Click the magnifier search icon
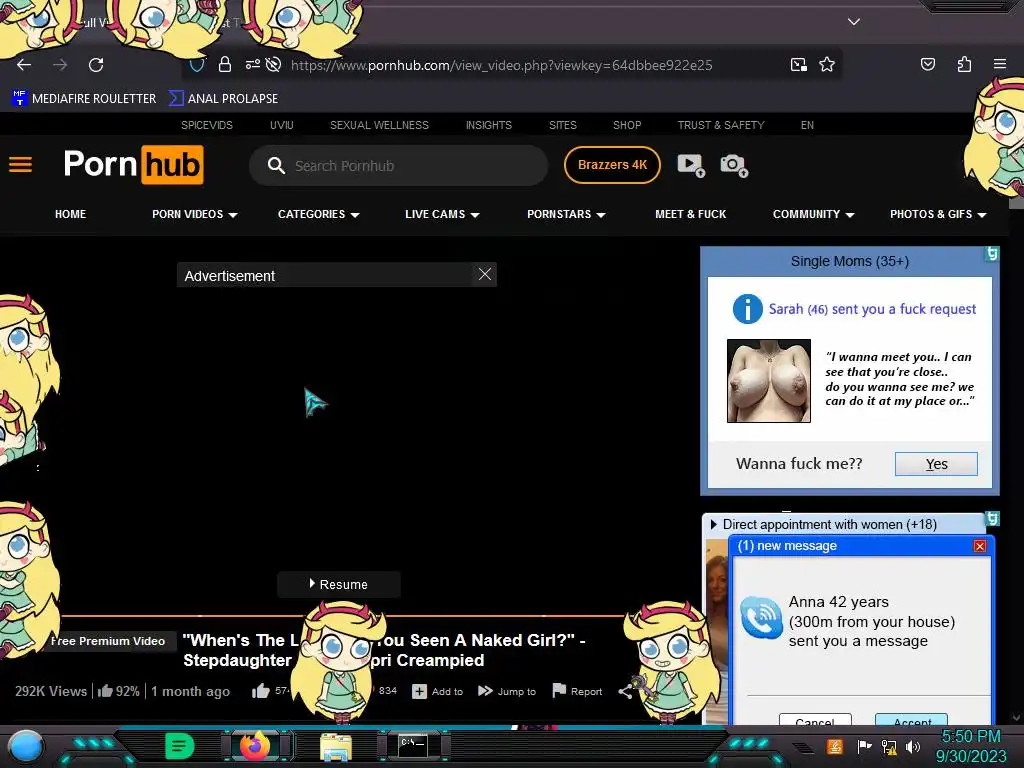The image size is (1024, 768). coord(276,165)
